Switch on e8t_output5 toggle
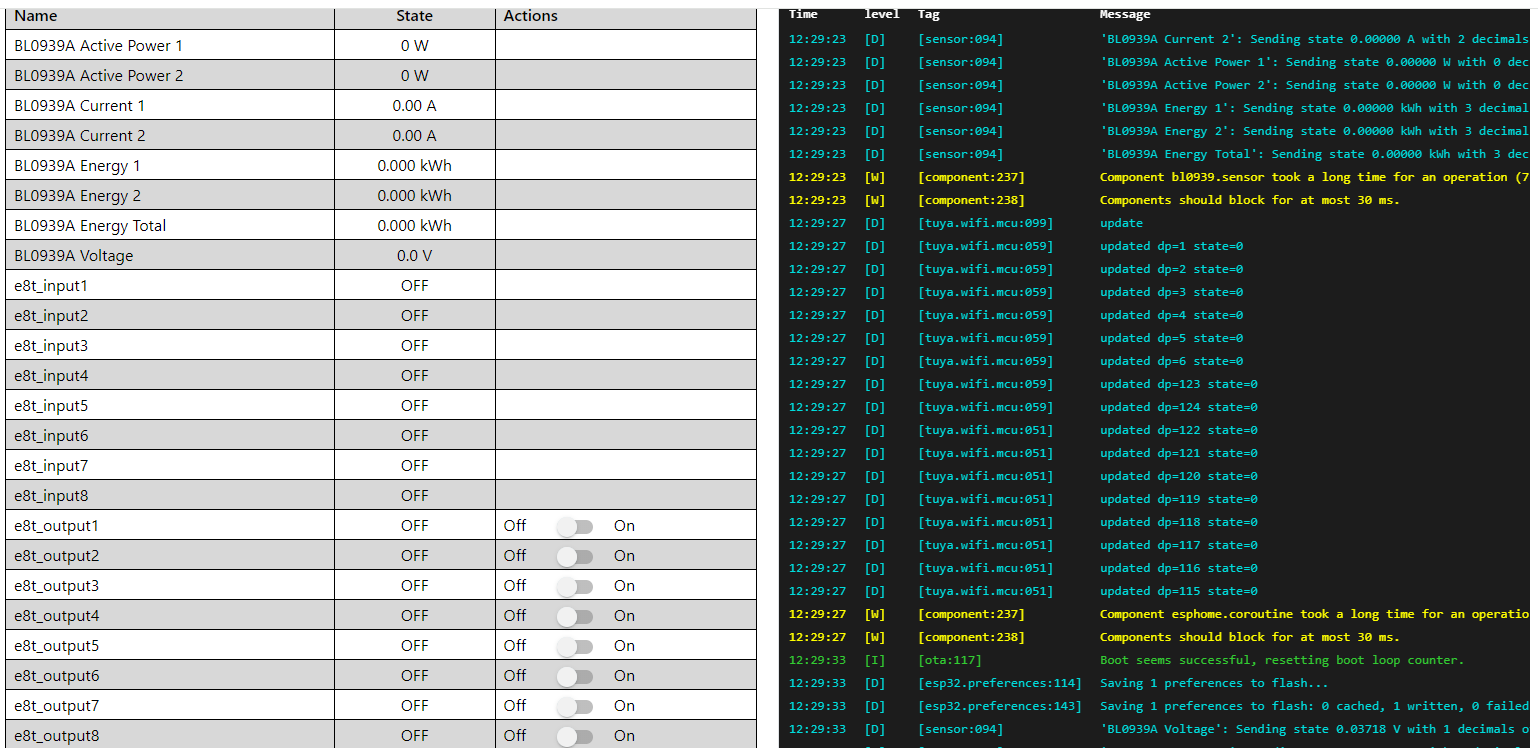This screenshot has height=748, width=1538. click(574, 646)
